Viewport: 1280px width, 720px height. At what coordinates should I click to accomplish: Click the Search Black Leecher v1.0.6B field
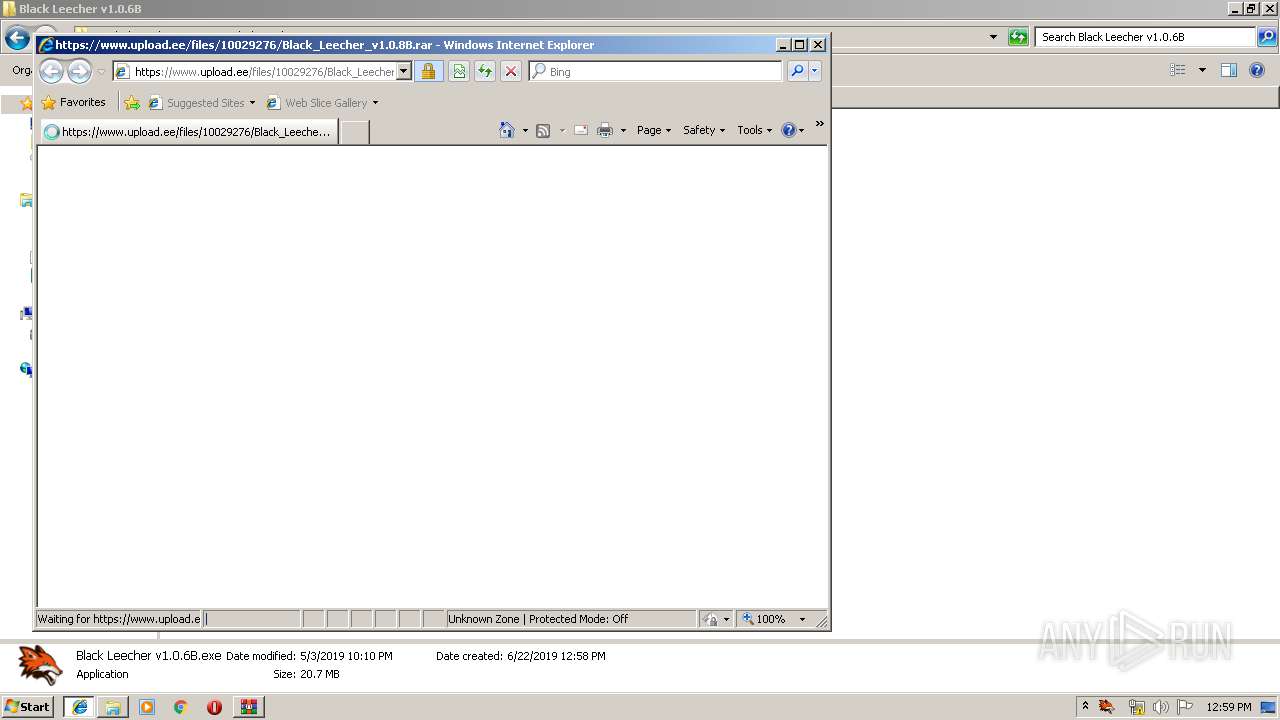(1145, 37)
